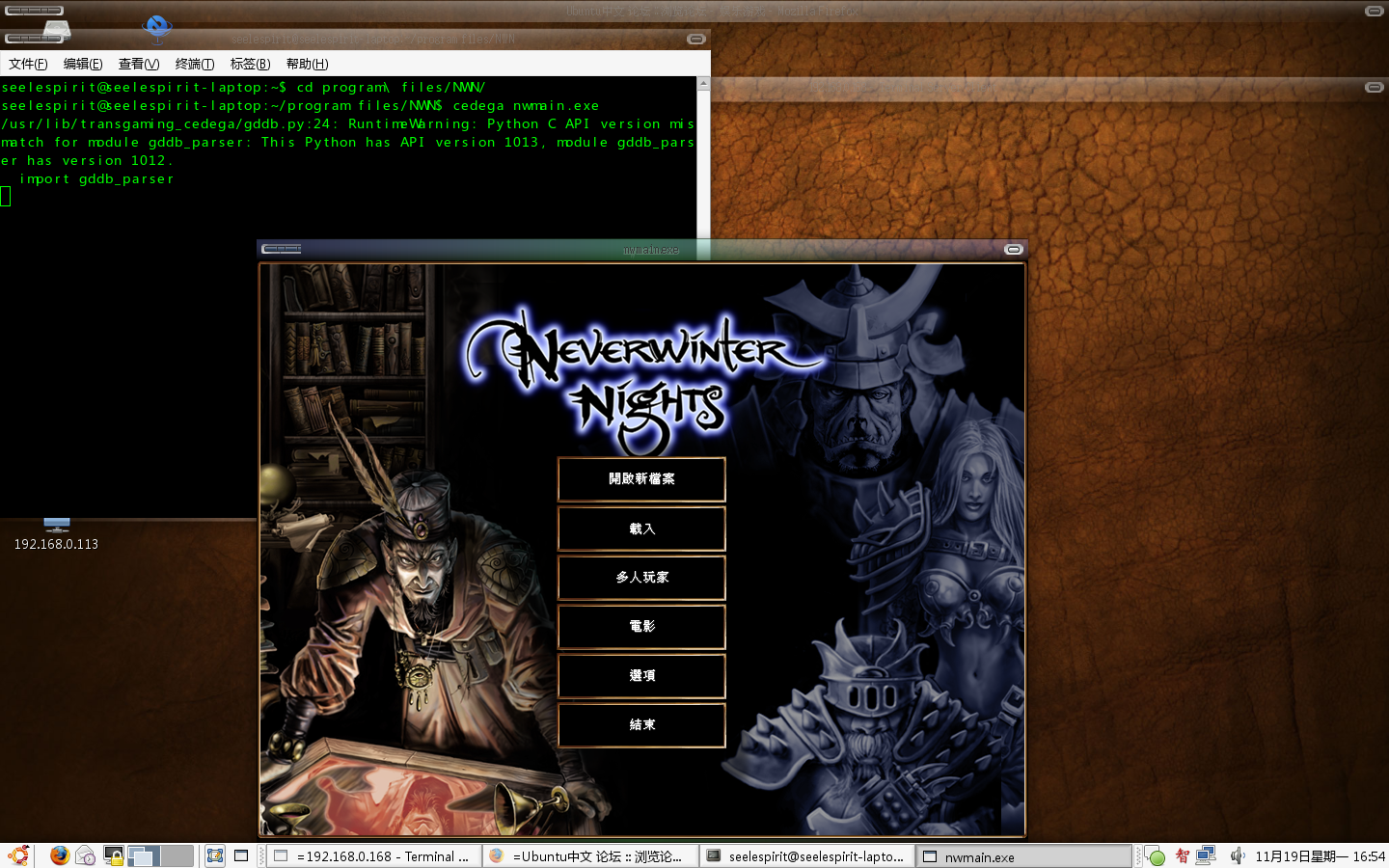This screenshot has height=868, width=1389.
Task: Open the mail client launcher icon
Action: click(86, 855)
